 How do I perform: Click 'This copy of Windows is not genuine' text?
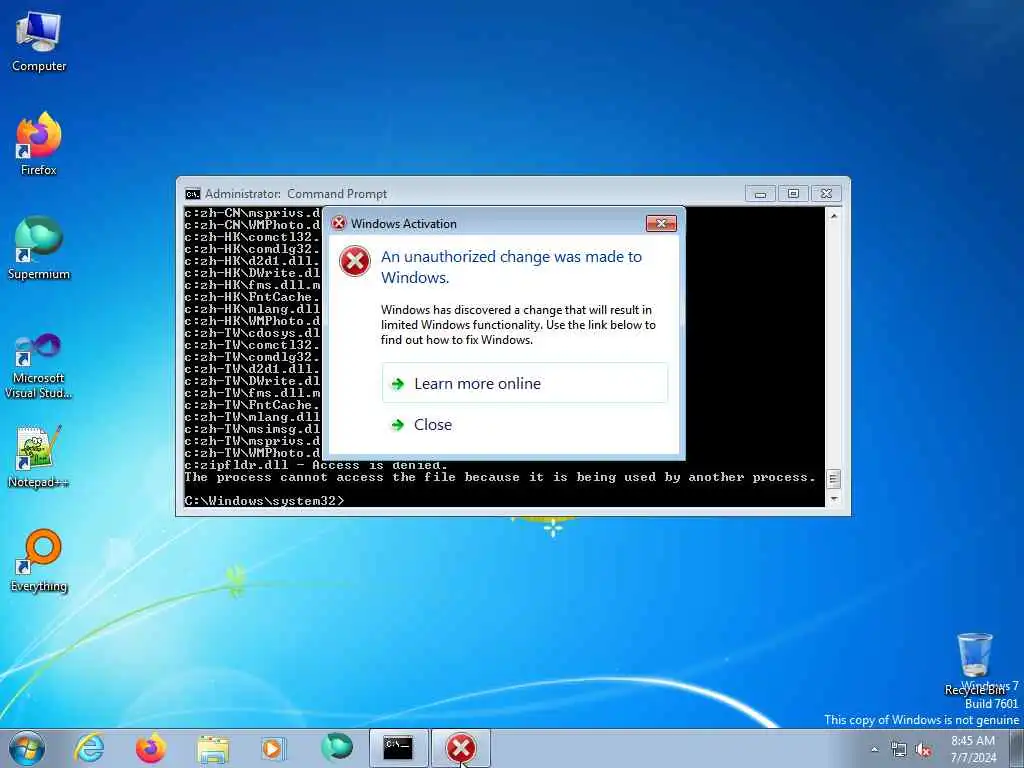click(x=921, y=720)
